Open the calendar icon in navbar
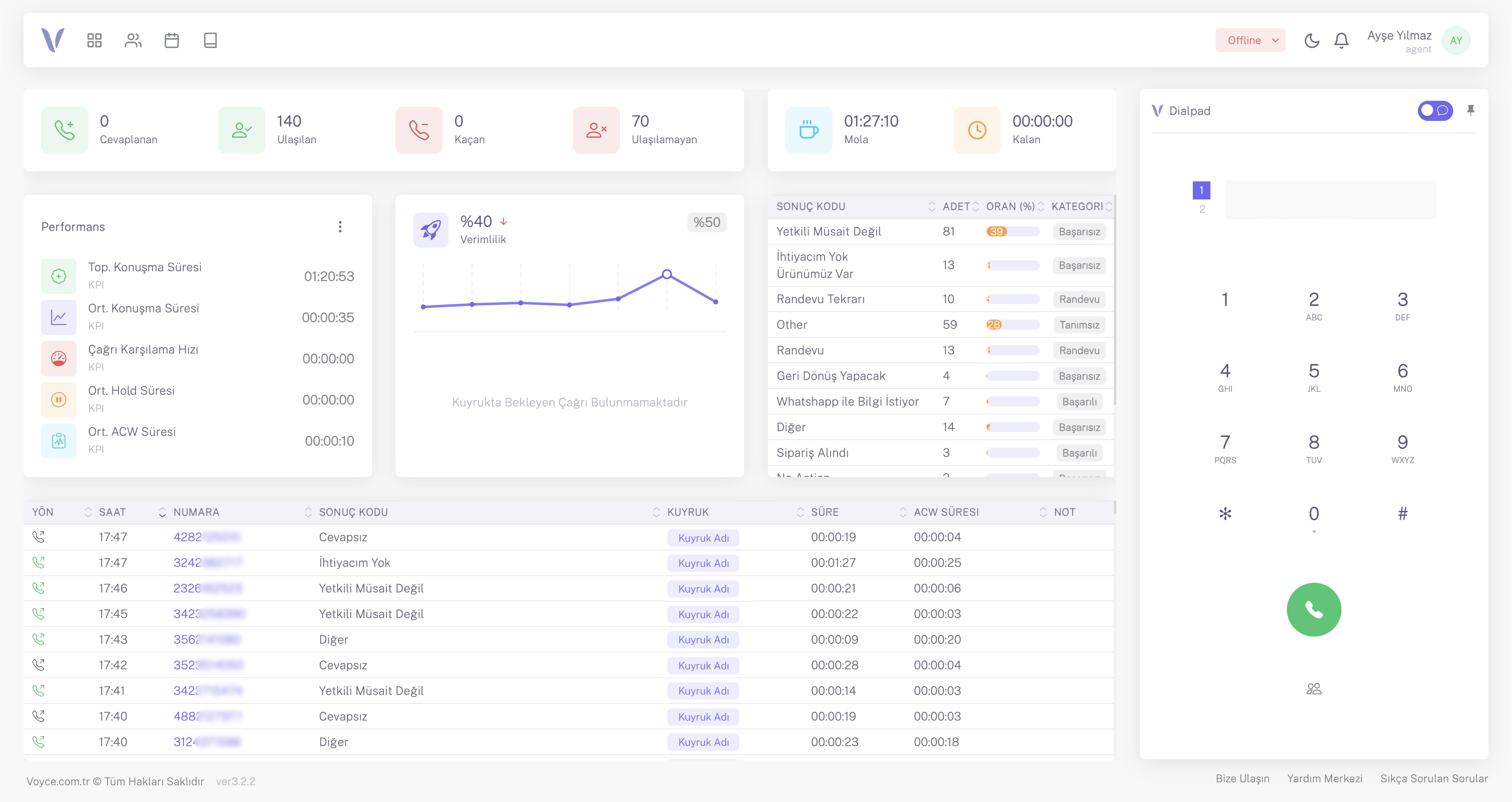This screenshot has width=1512, height=802. 171,40
